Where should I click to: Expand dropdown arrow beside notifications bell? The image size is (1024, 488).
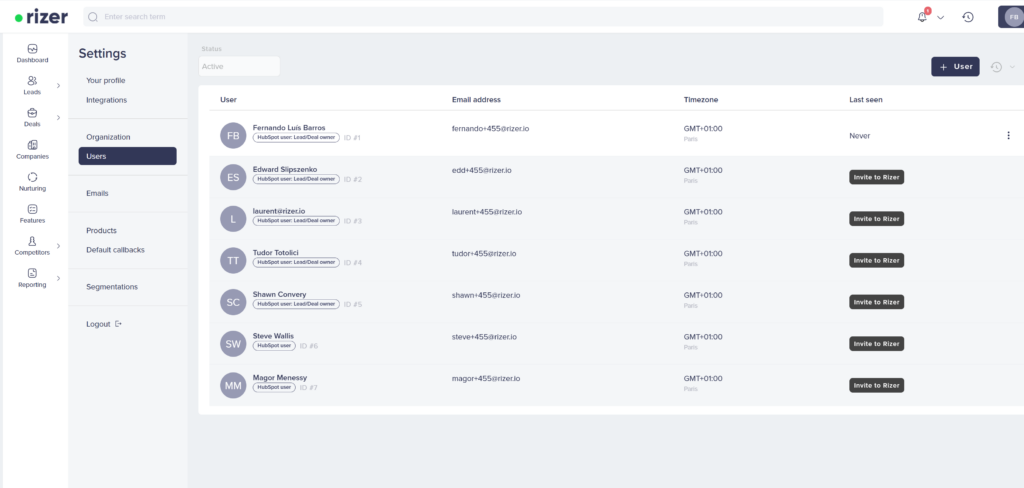click(x=940, y=18)
